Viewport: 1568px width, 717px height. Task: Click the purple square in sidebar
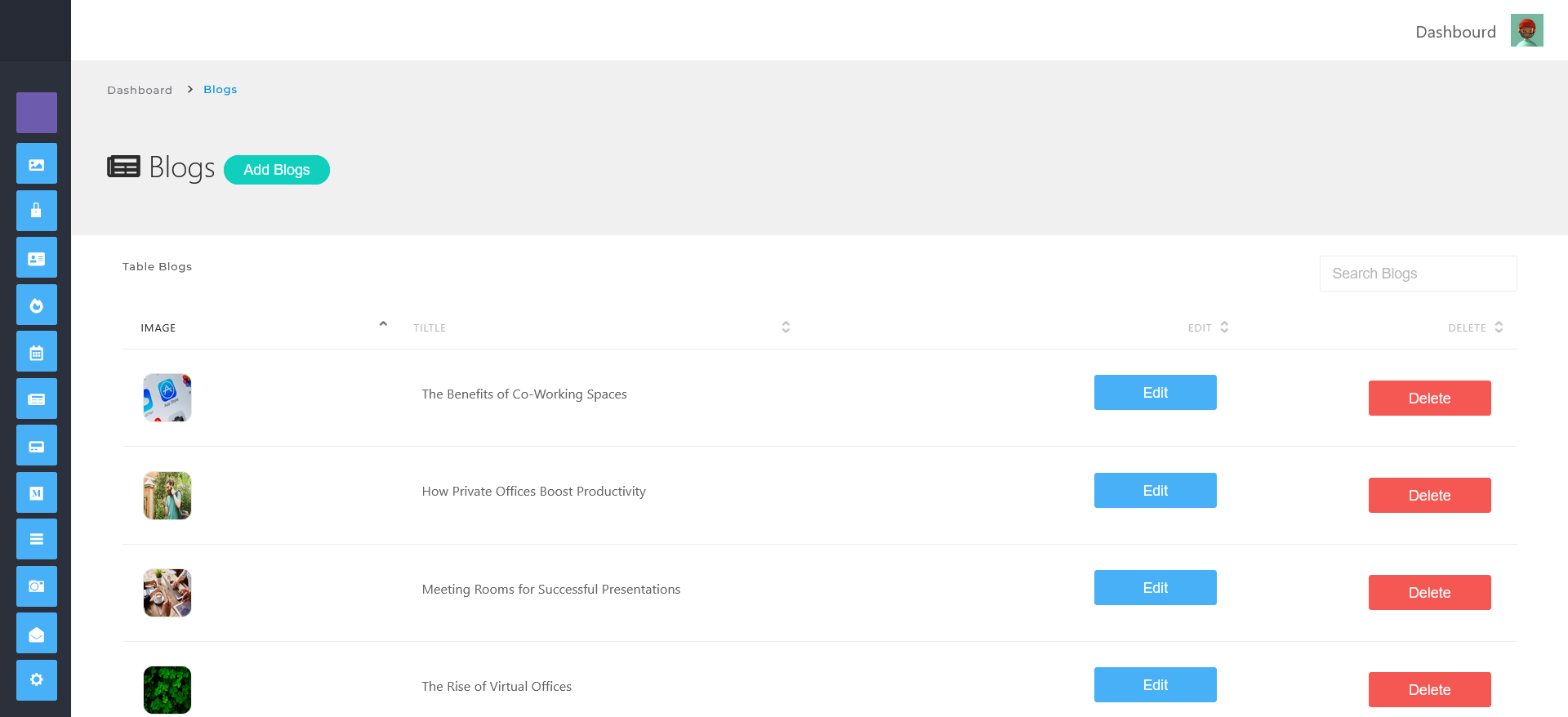pos(37,113)
